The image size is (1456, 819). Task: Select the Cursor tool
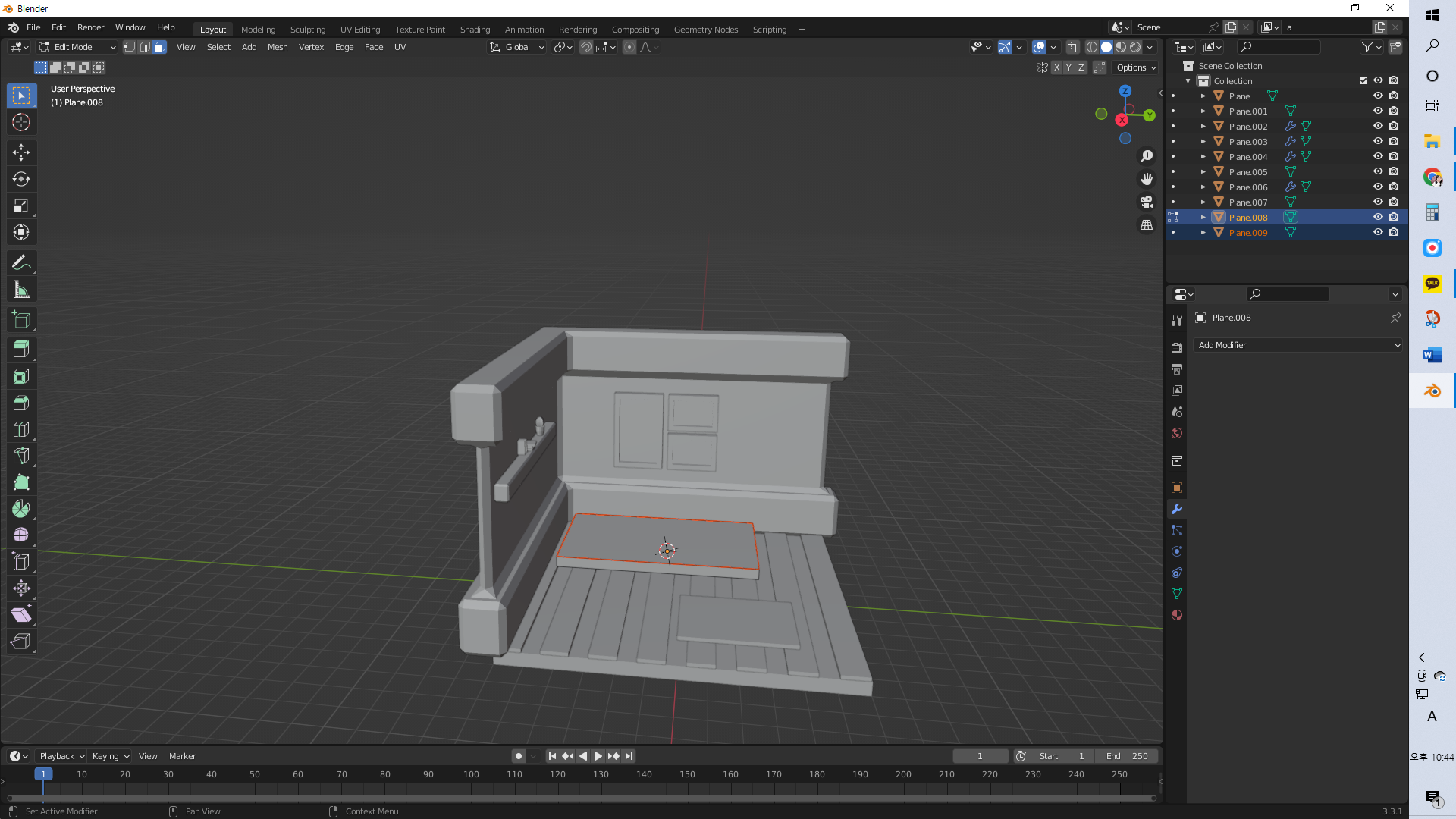click(21, 122)
